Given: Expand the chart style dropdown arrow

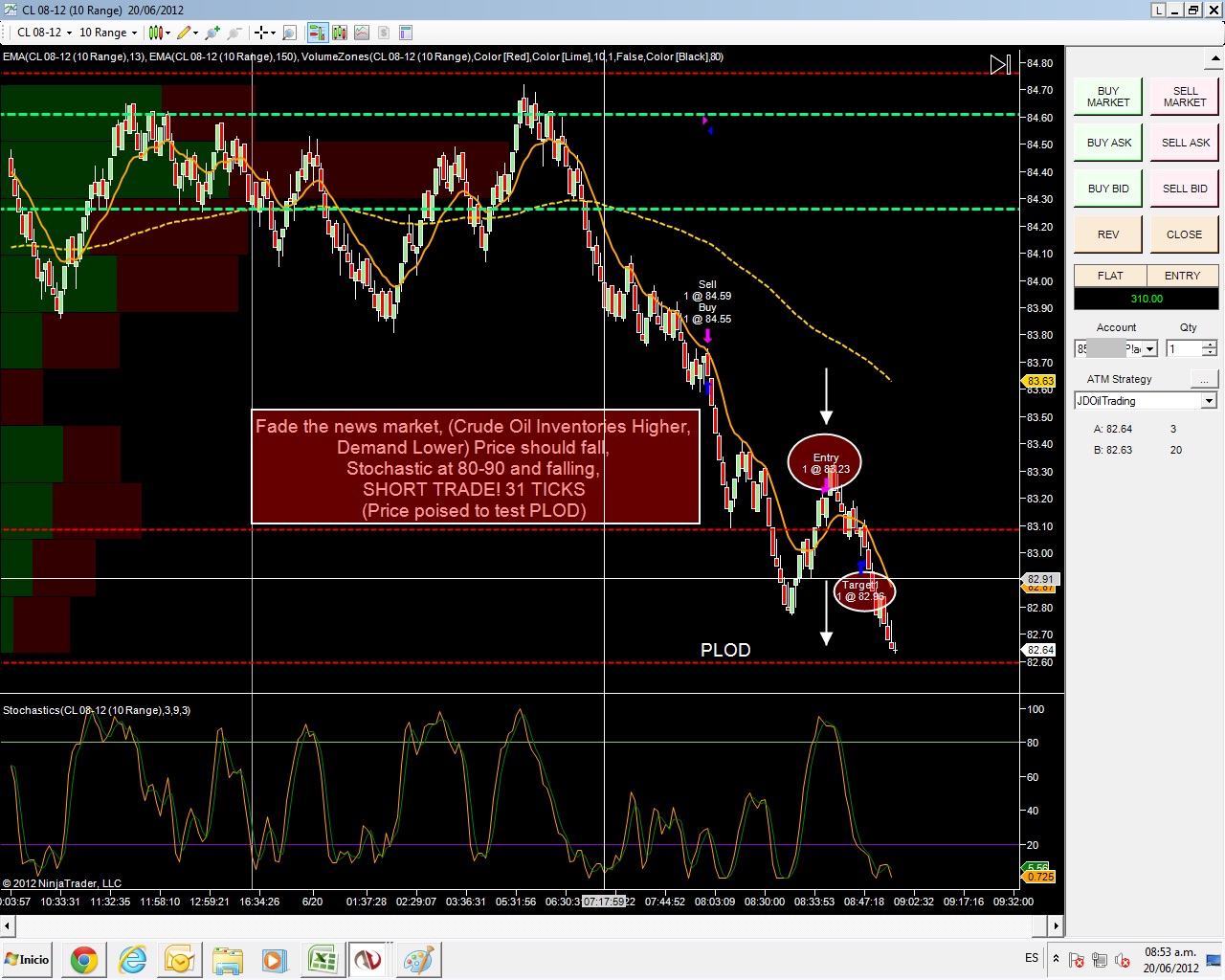Looking at the screenshot, I should pyautogui.click(x=167, y=33).
